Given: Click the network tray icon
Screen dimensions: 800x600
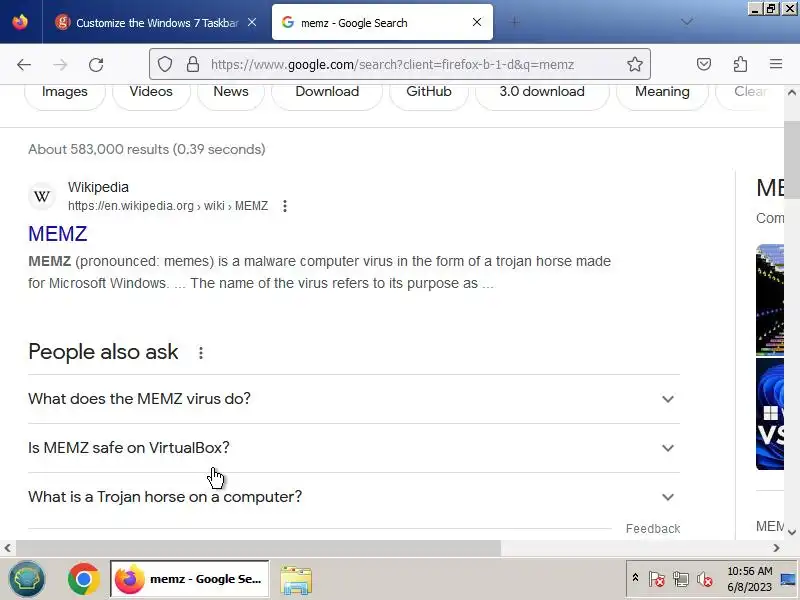Looking at the screenshot, I should (x=680, y=579).
